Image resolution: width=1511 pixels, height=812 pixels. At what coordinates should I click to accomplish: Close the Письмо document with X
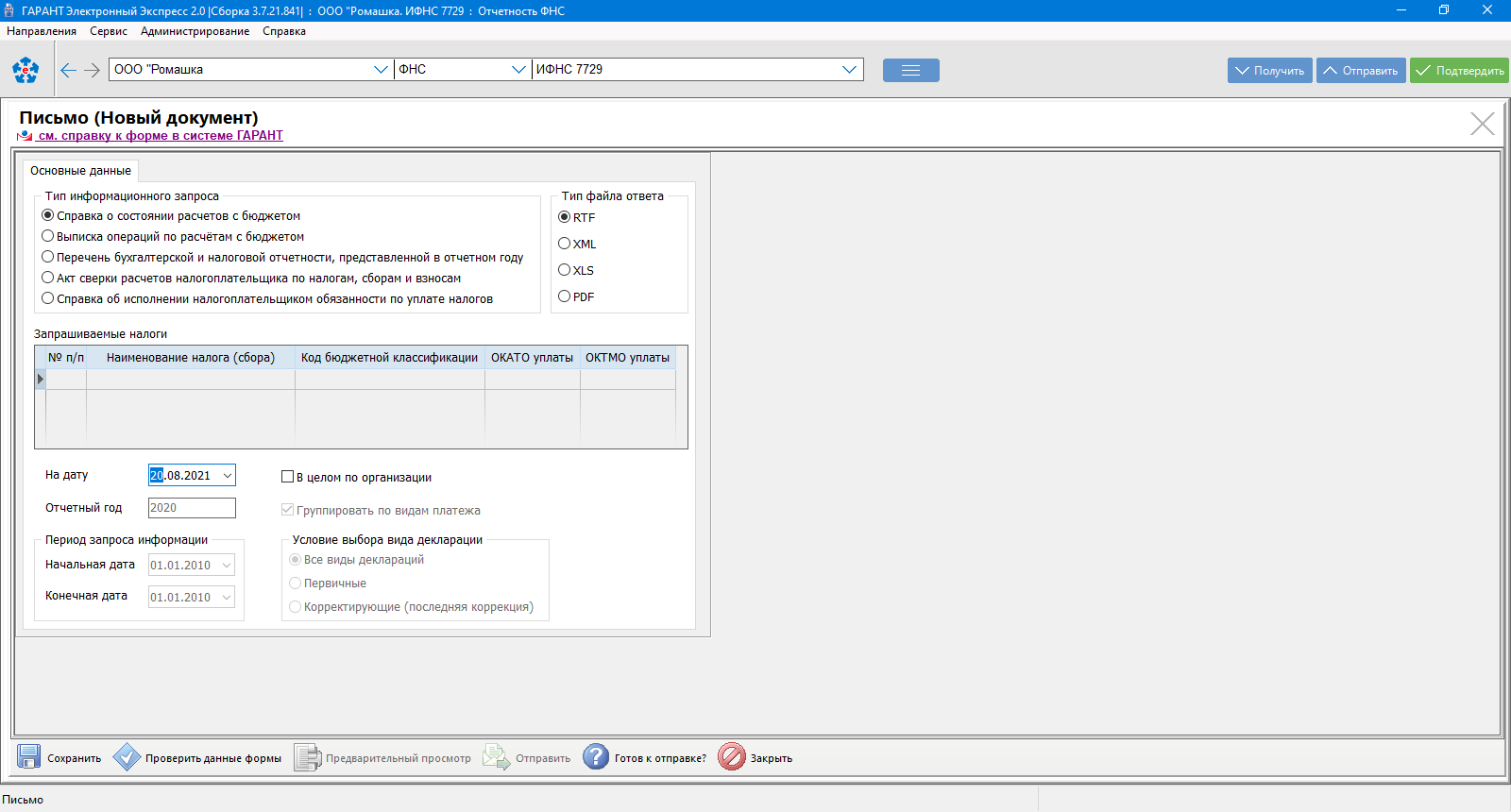coord(1482,124)
